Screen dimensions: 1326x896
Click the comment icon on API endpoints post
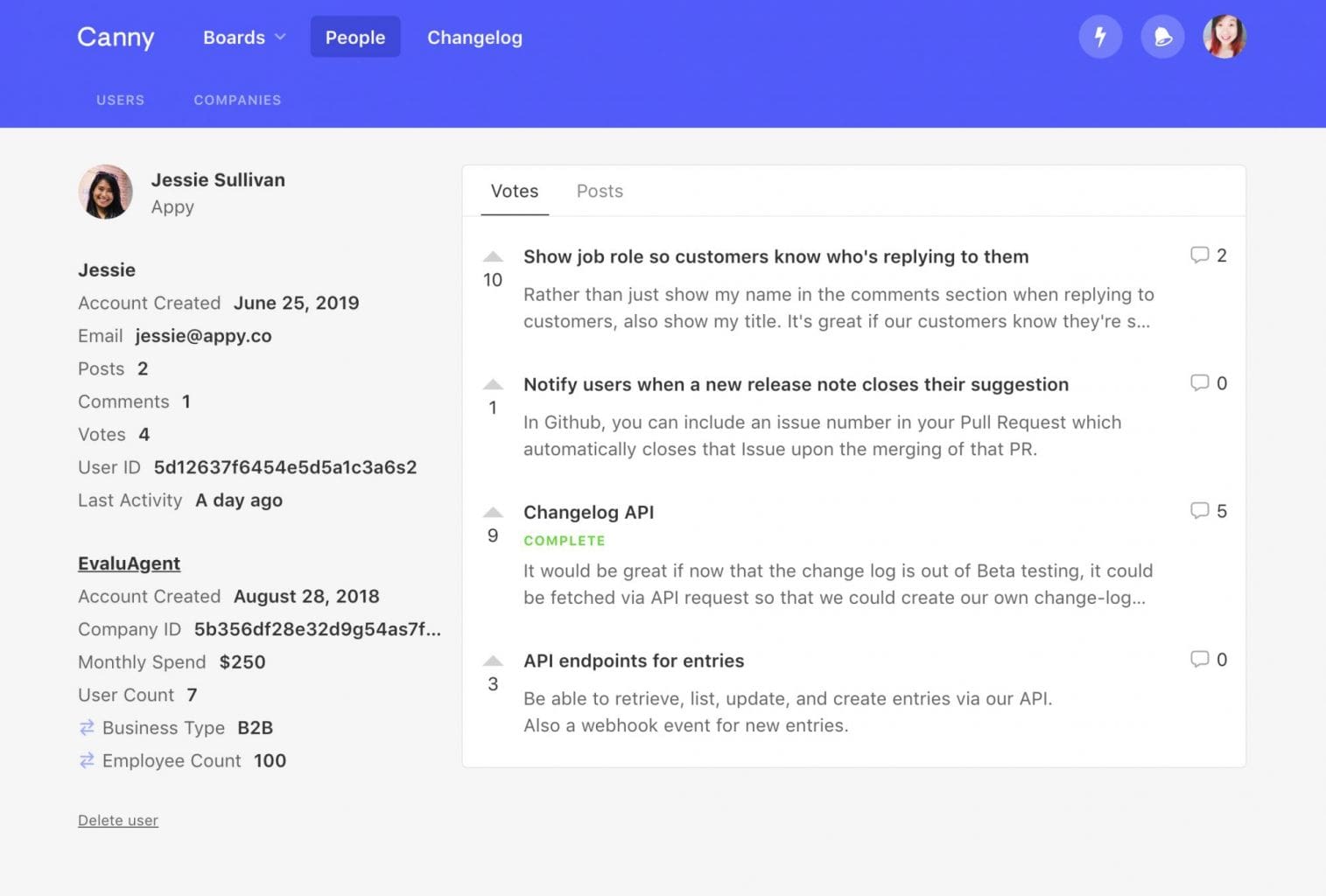1200,660
